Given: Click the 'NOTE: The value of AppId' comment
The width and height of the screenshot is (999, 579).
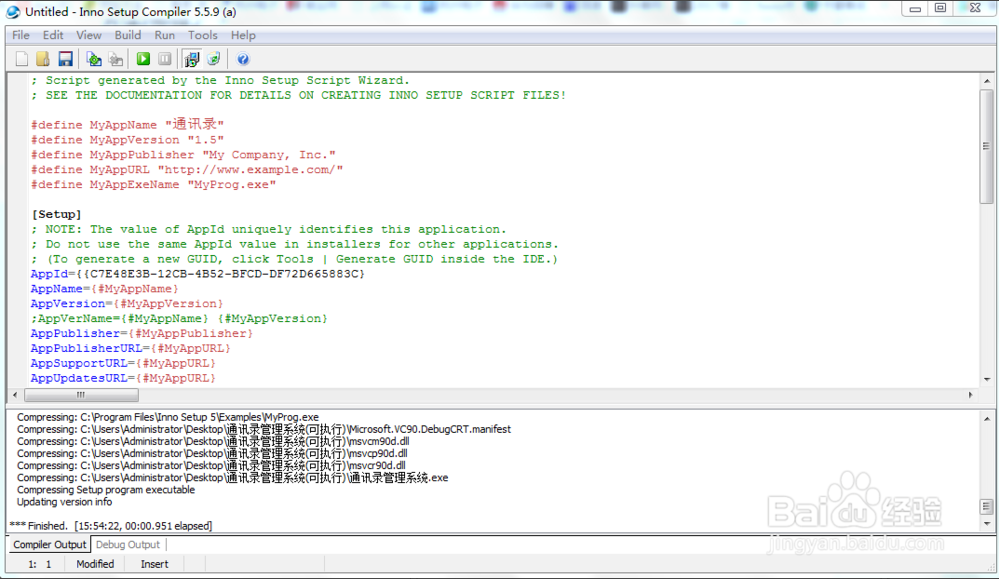Looking at the screenshot, I should click(x=268, y=229).
